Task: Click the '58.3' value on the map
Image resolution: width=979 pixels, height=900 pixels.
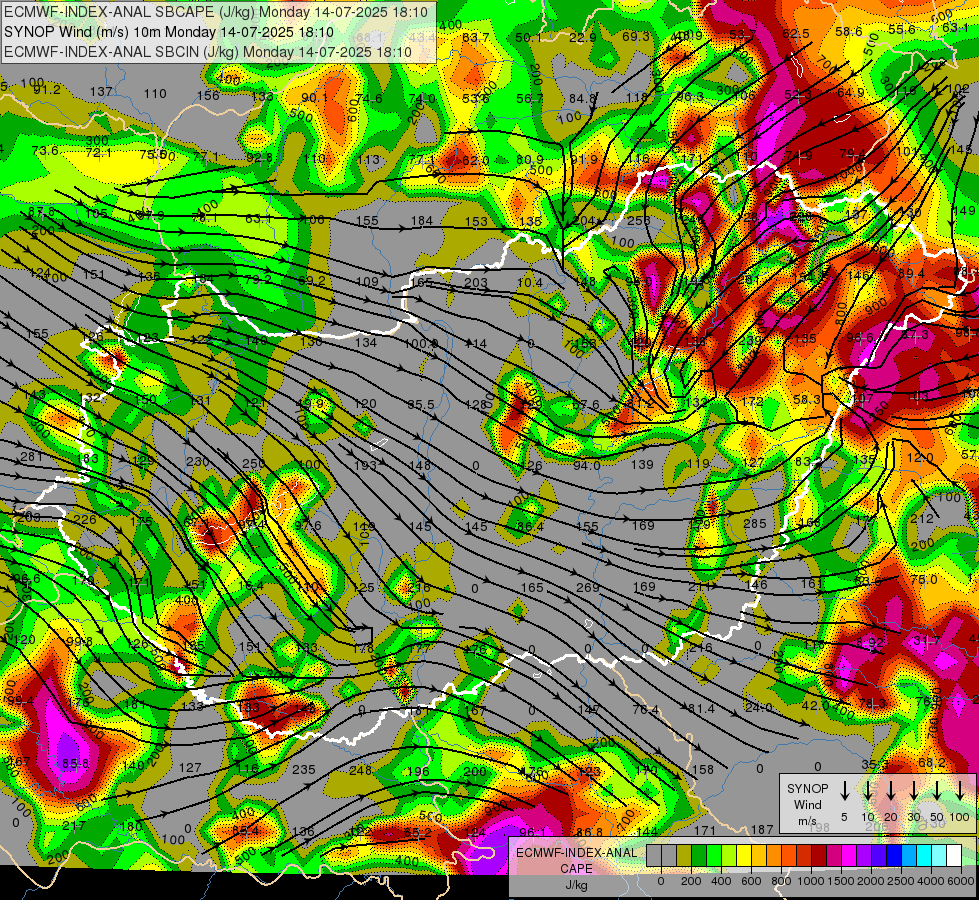Action: tap(807, 398)
